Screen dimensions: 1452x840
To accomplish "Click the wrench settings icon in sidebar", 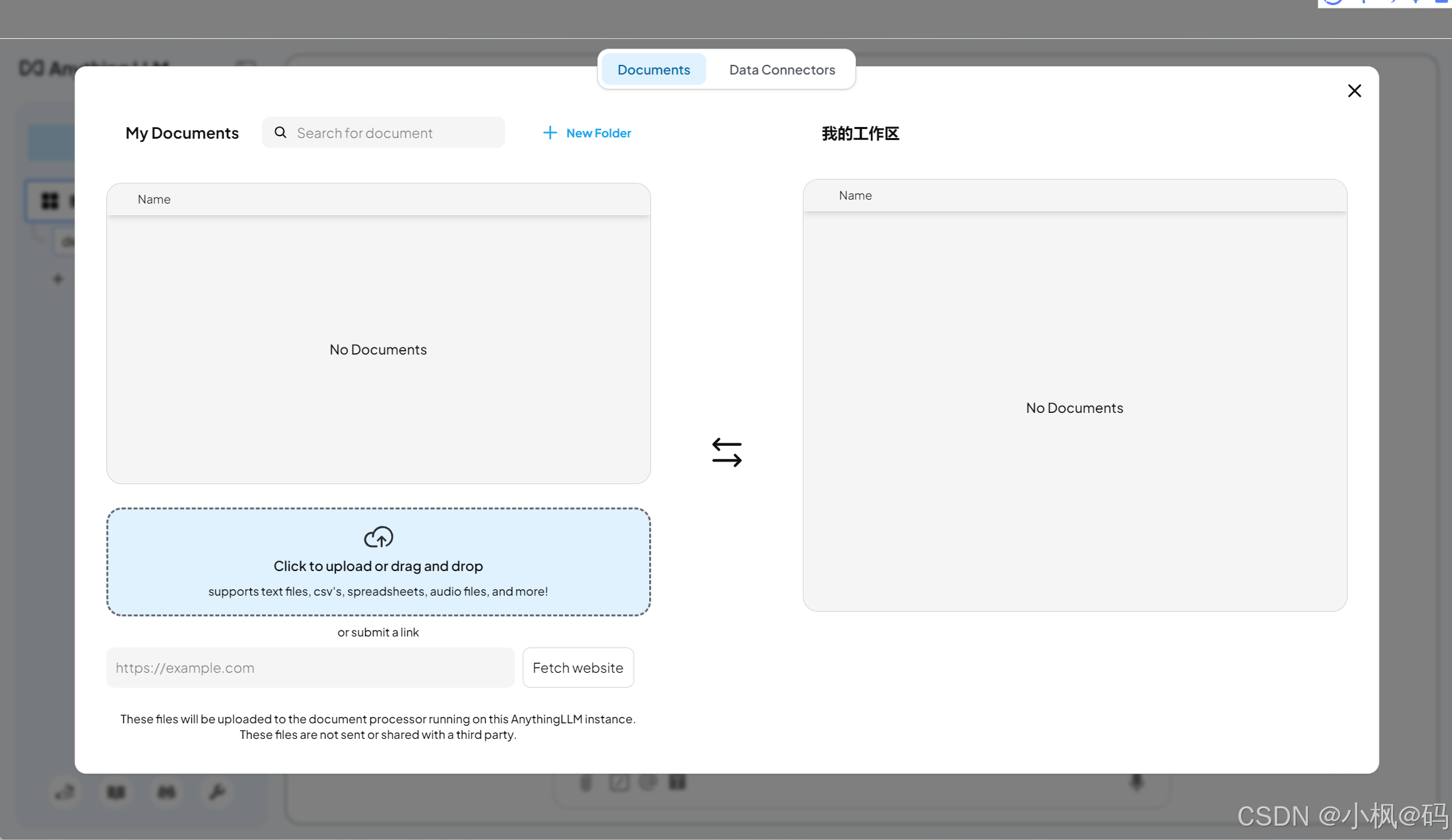I will [x=217, y=791].
